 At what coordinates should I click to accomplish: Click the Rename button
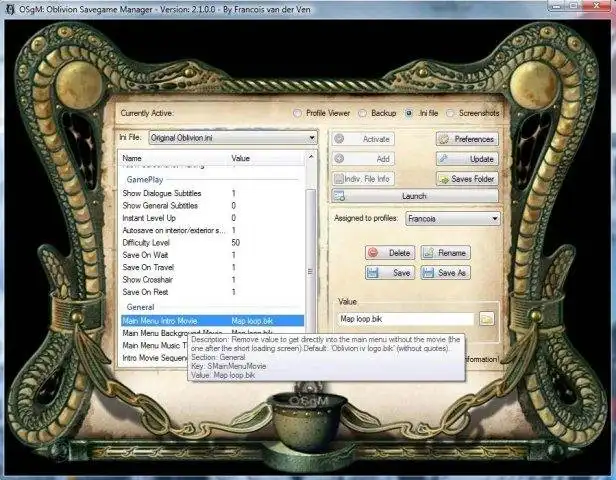click(x=446, y=253)
